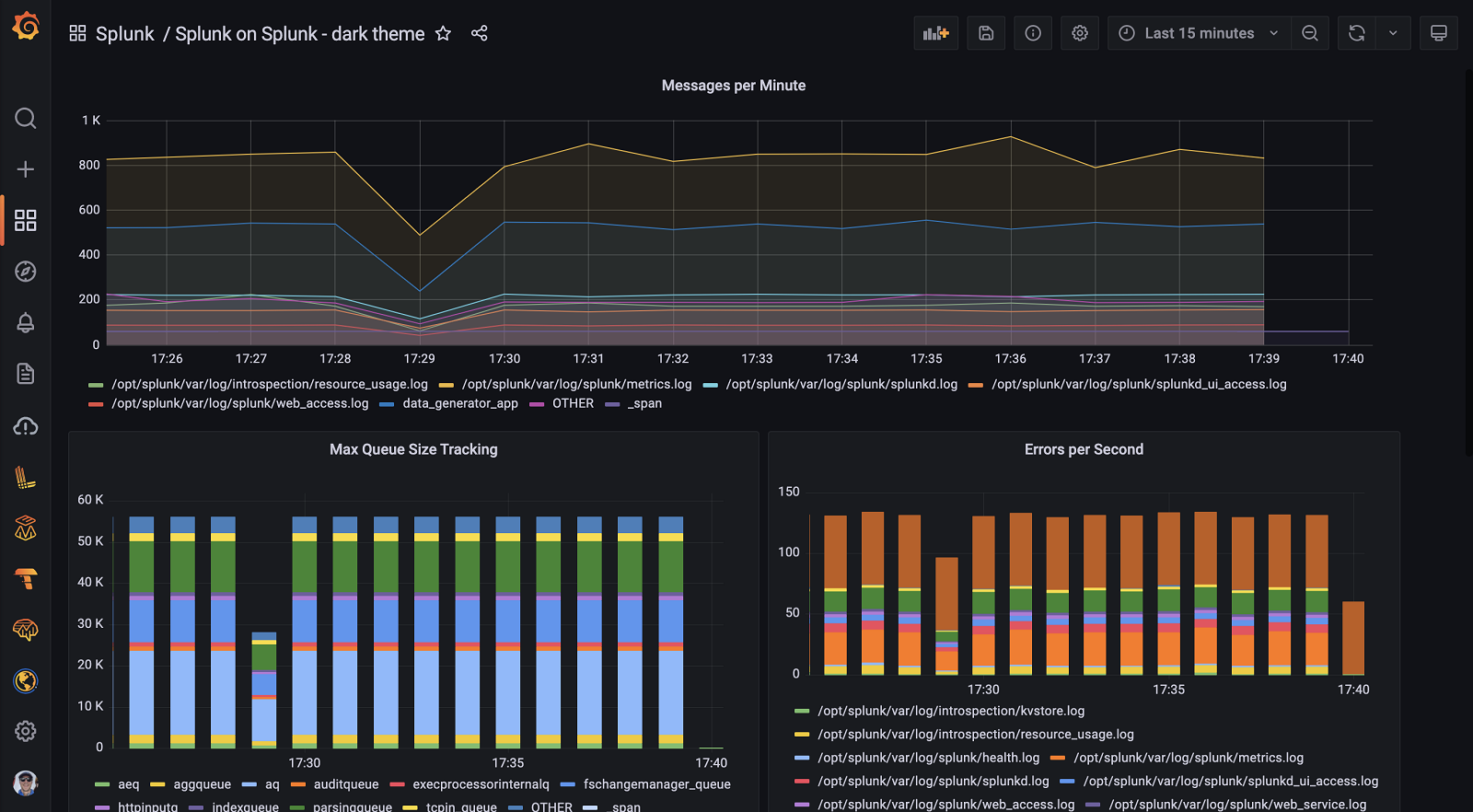Toggle Messages per Minute metrics.log series
Image resolution: width=1473 pixels, height=812 pixels.
pyautogui.click(x=576, y=384)
